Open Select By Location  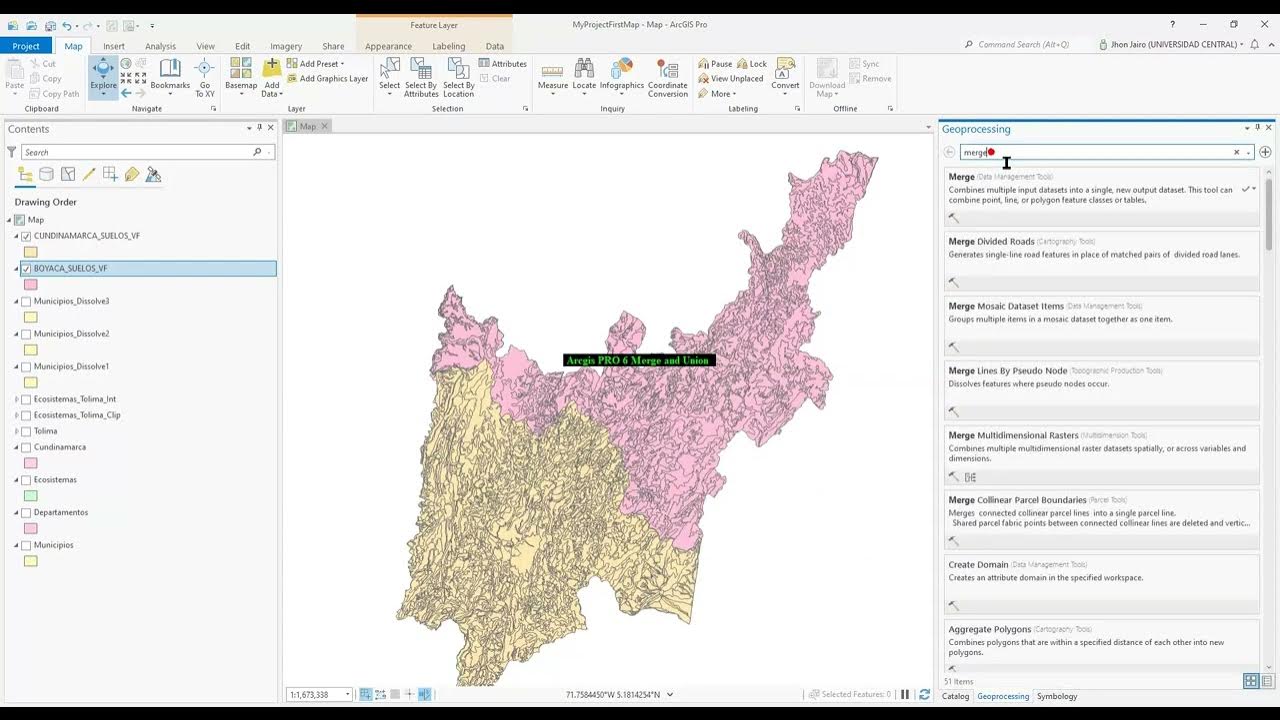pos(458,76)
